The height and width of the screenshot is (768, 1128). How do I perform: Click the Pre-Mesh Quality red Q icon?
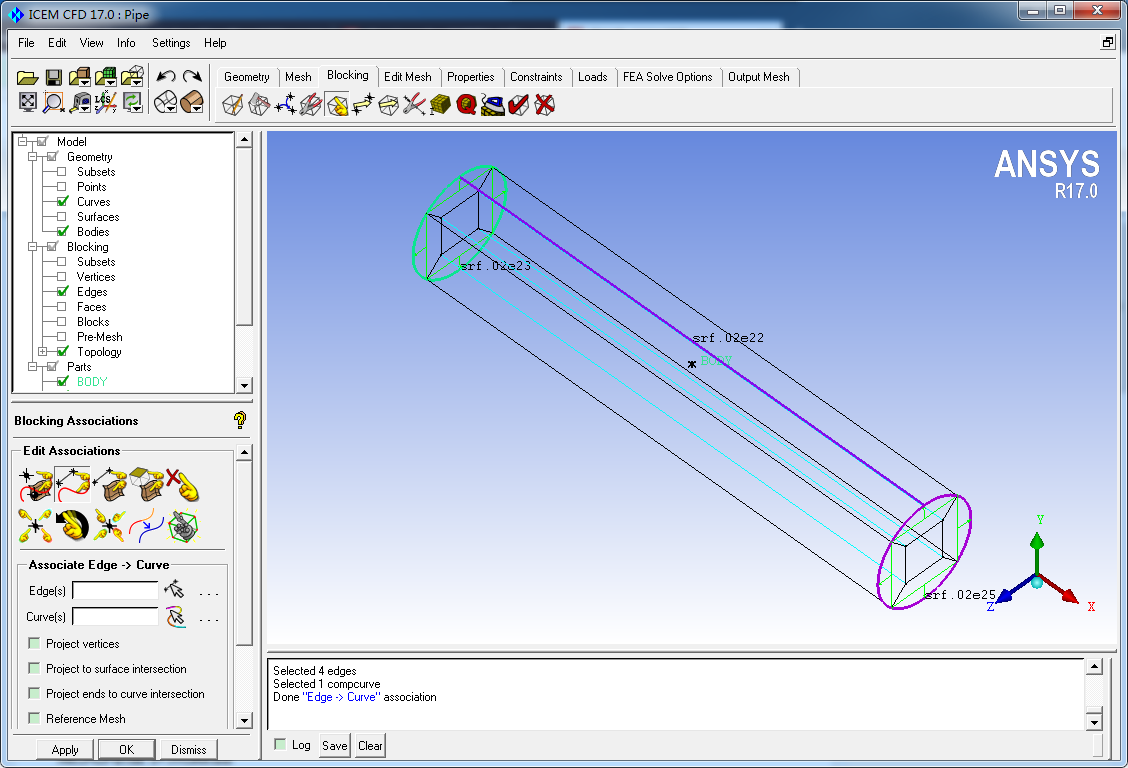(x=466, y=105)
